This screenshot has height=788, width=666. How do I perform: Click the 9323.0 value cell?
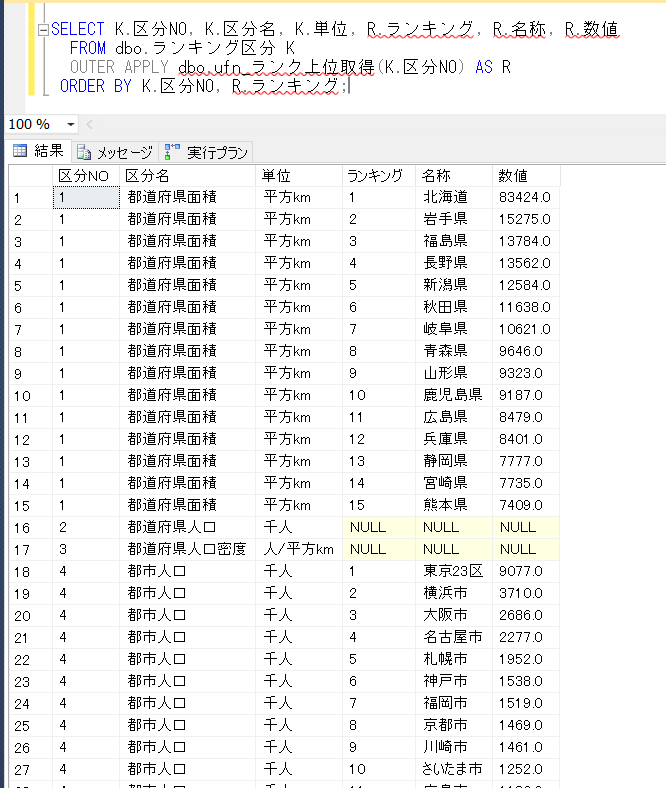pyautogui.click(x=526, y=373)
